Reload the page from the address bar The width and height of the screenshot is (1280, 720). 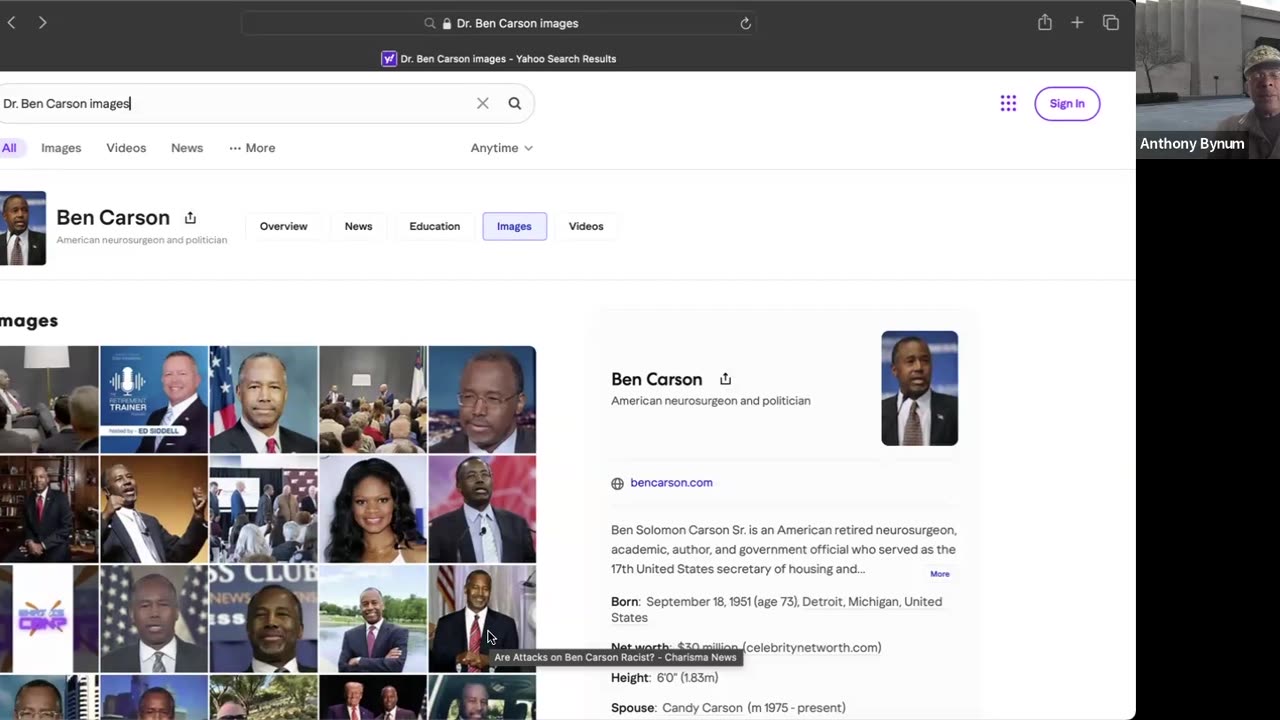click(745, 23)
